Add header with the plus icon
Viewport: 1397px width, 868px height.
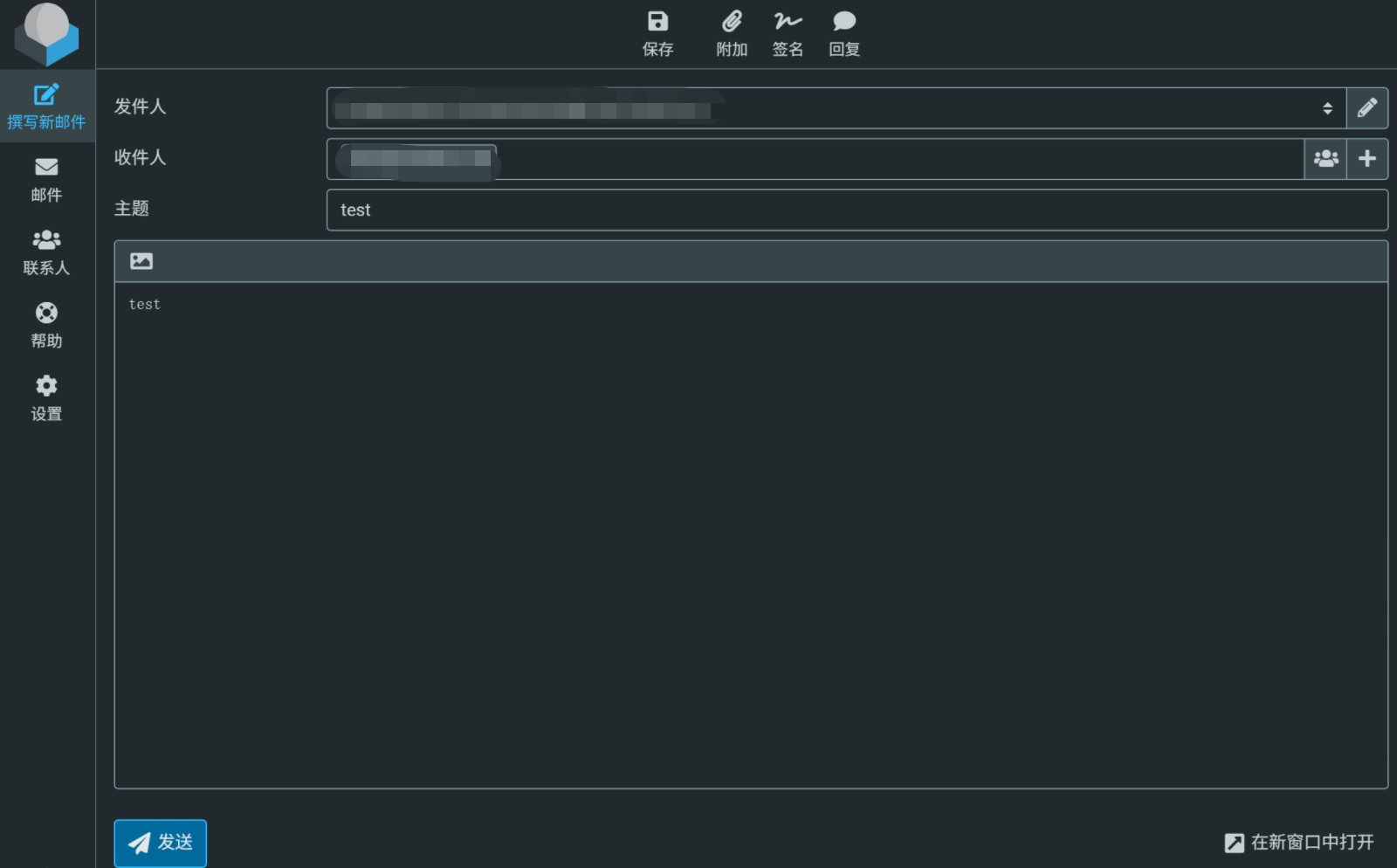click(1367, 159)
